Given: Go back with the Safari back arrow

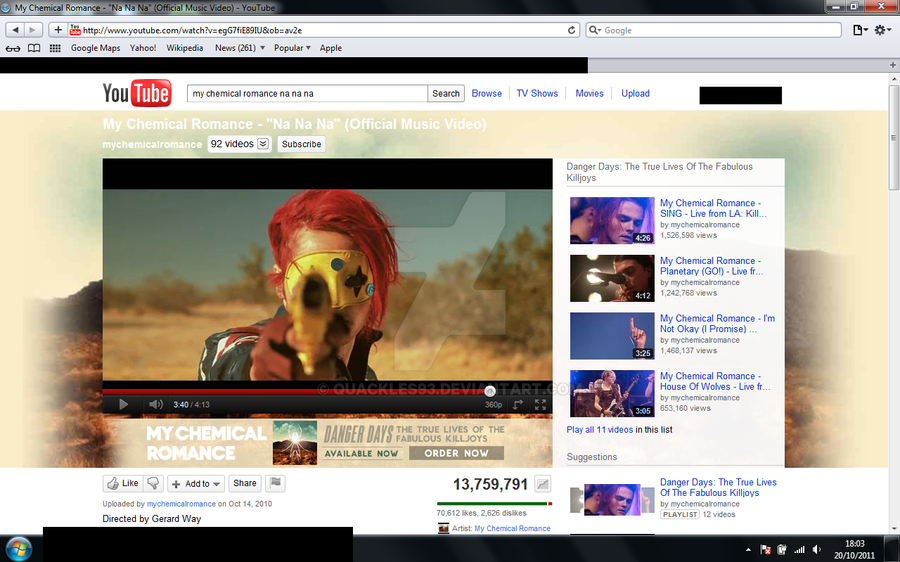Looking at the screenshot, I should pyautogui.click(x=15, y=30).
